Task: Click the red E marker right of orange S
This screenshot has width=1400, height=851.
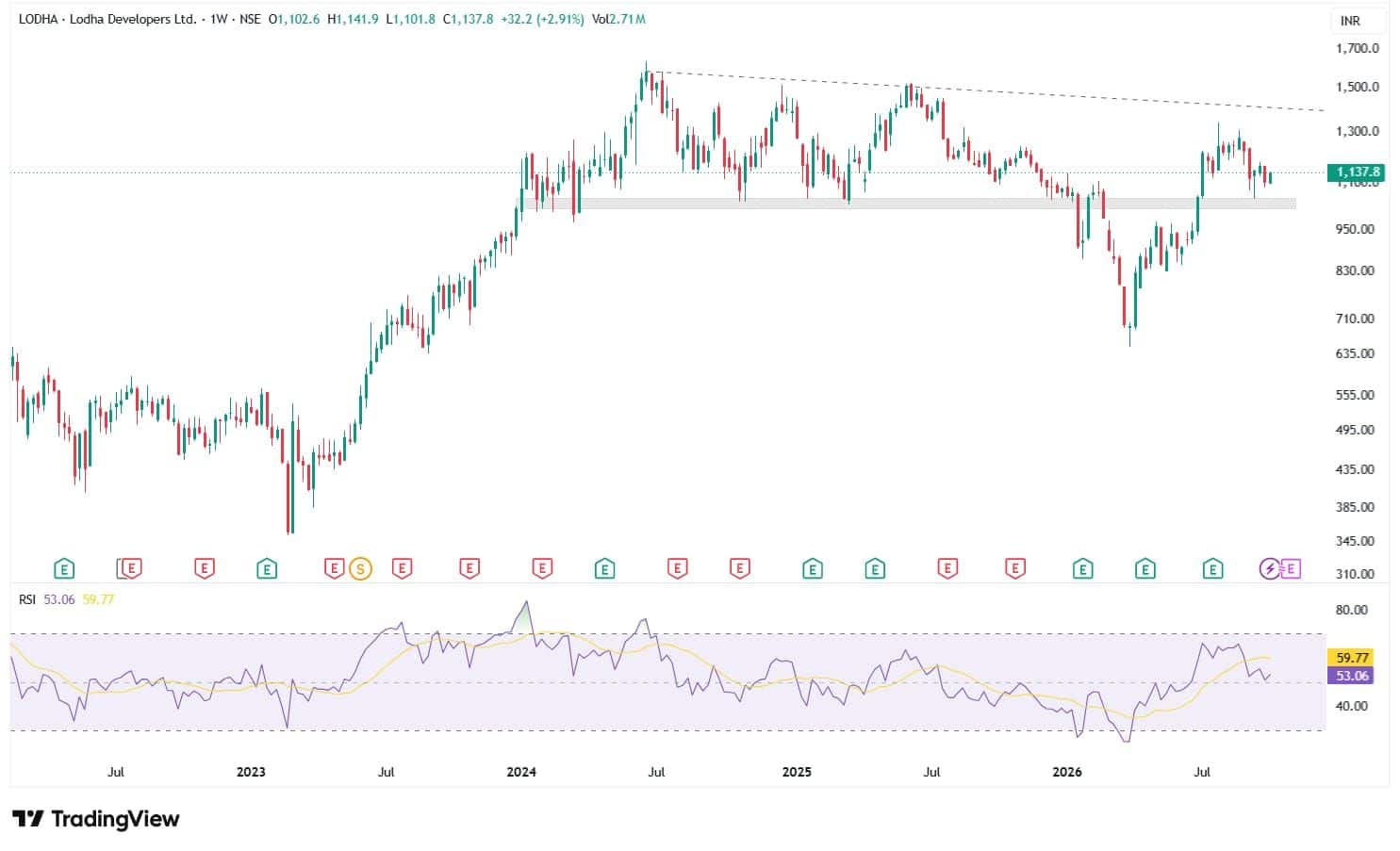Action: [403, 568]
